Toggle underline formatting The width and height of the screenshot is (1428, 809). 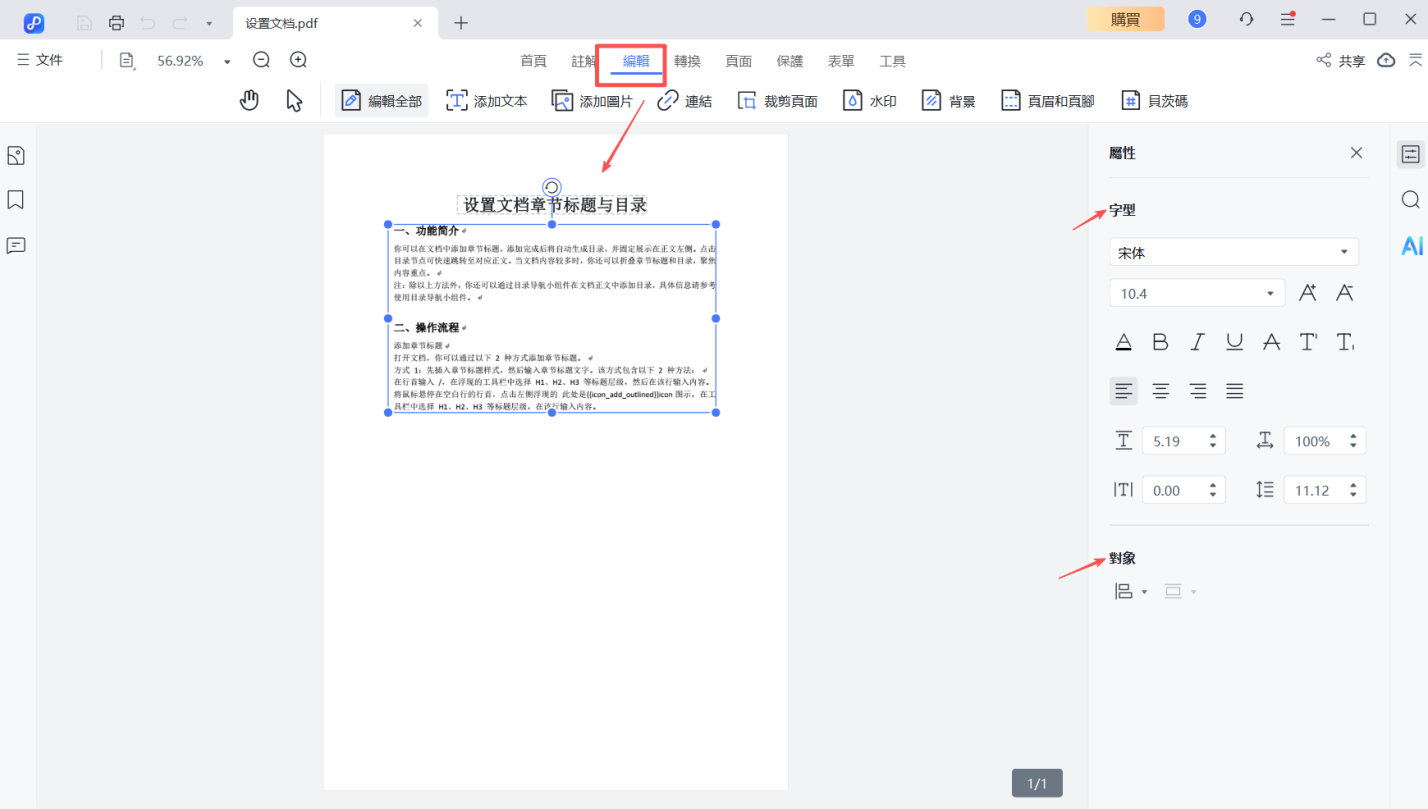[1234, 341]
